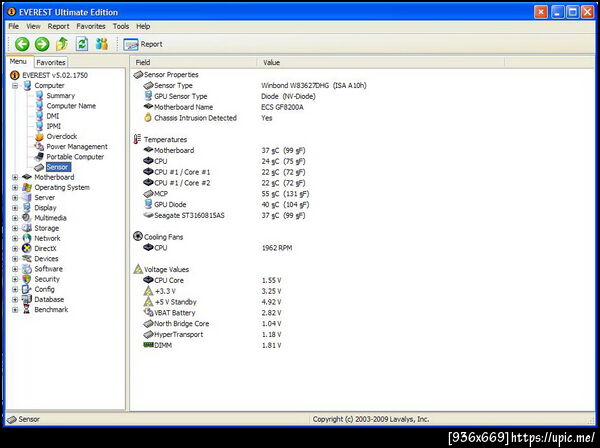This screenshot has width=600, height=448.
Task: Open the Report toolbar button
Action: (x=143, y=44)
